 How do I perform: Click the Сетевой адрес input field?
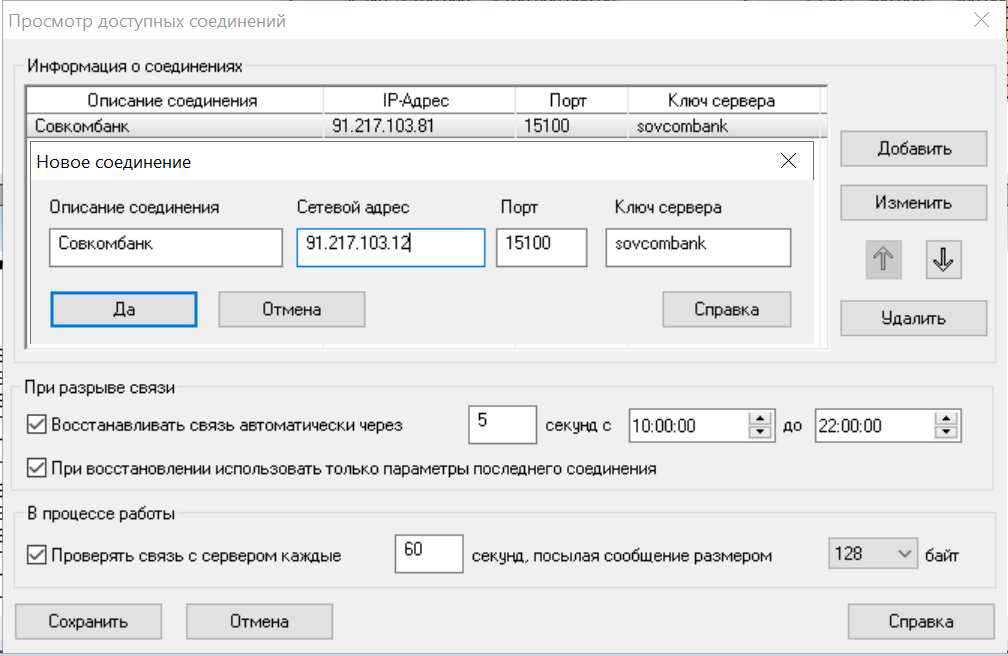[390, 247]
